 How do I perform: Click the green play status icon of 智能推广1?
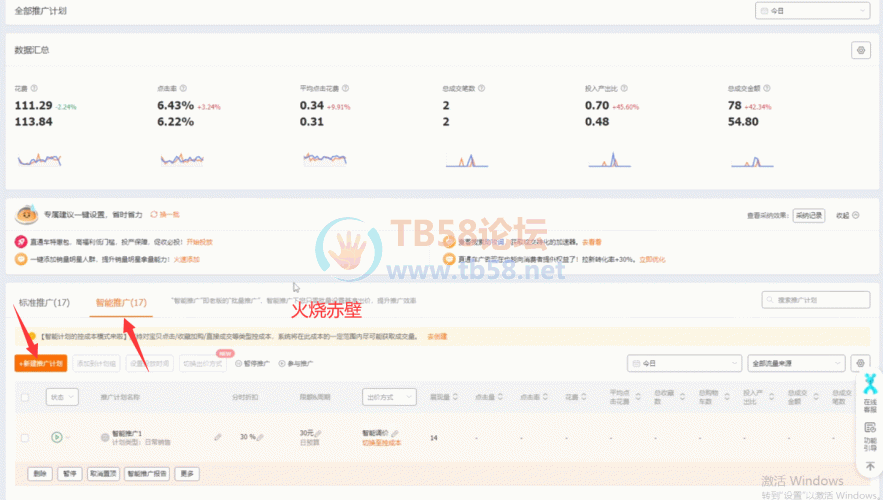[x=57, y=436]
